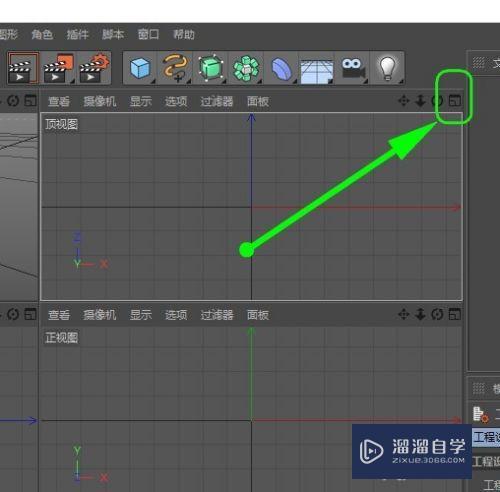Open 查看 menu in front view panel
This screenshot has width=500, height=492.
[59, 315]
